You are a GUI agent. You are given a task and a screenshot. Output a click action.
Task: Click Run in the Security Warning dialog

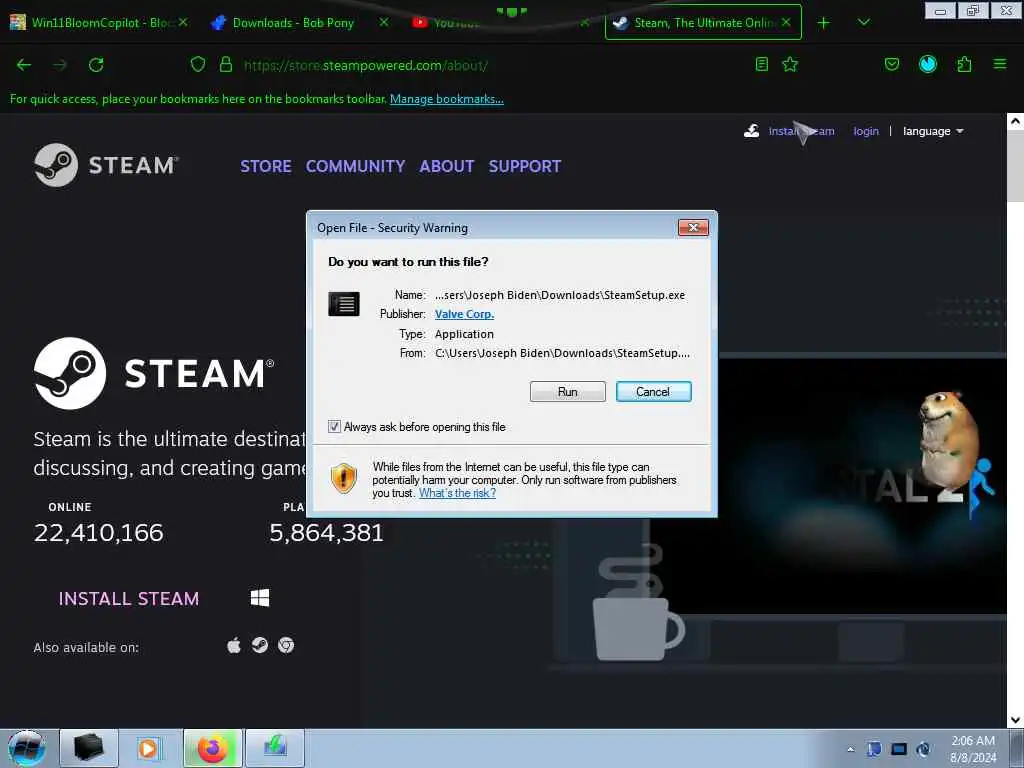[x=568, y=392]
